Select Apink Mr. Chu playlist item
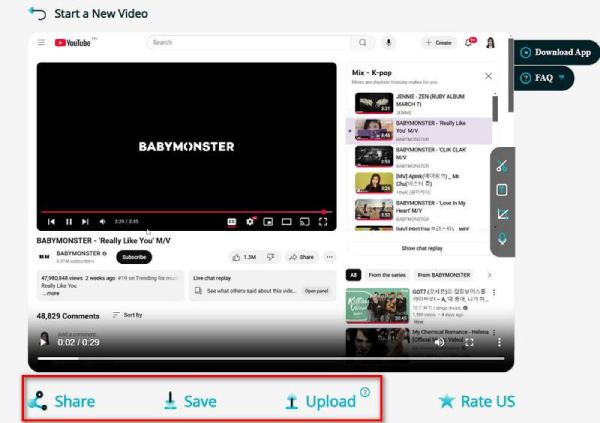This screenshot has height=423, width=600. point(419,184)
